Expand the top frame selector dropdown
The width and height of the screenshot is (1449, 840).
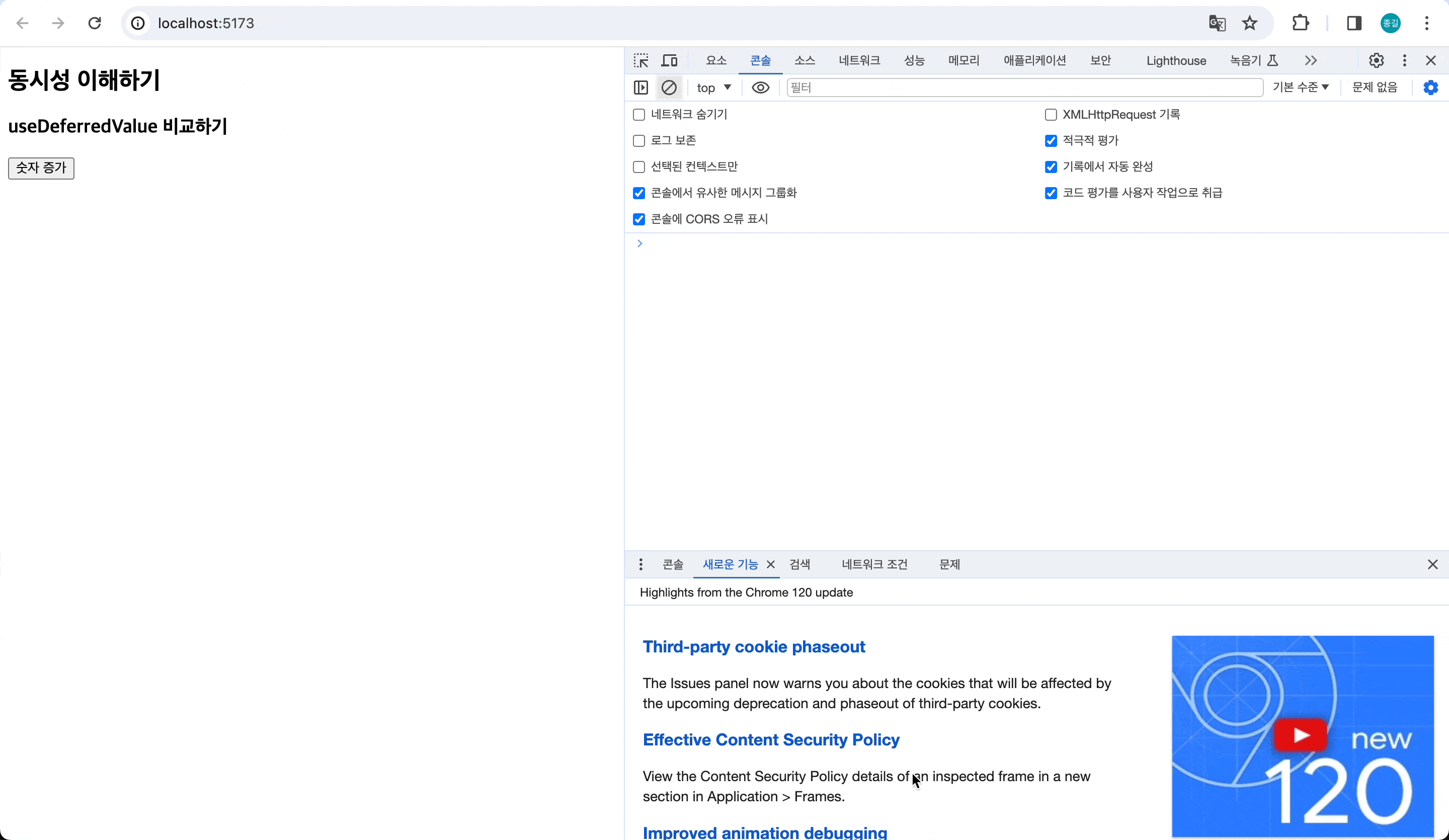pyautogui.click(x=713, y=88)
